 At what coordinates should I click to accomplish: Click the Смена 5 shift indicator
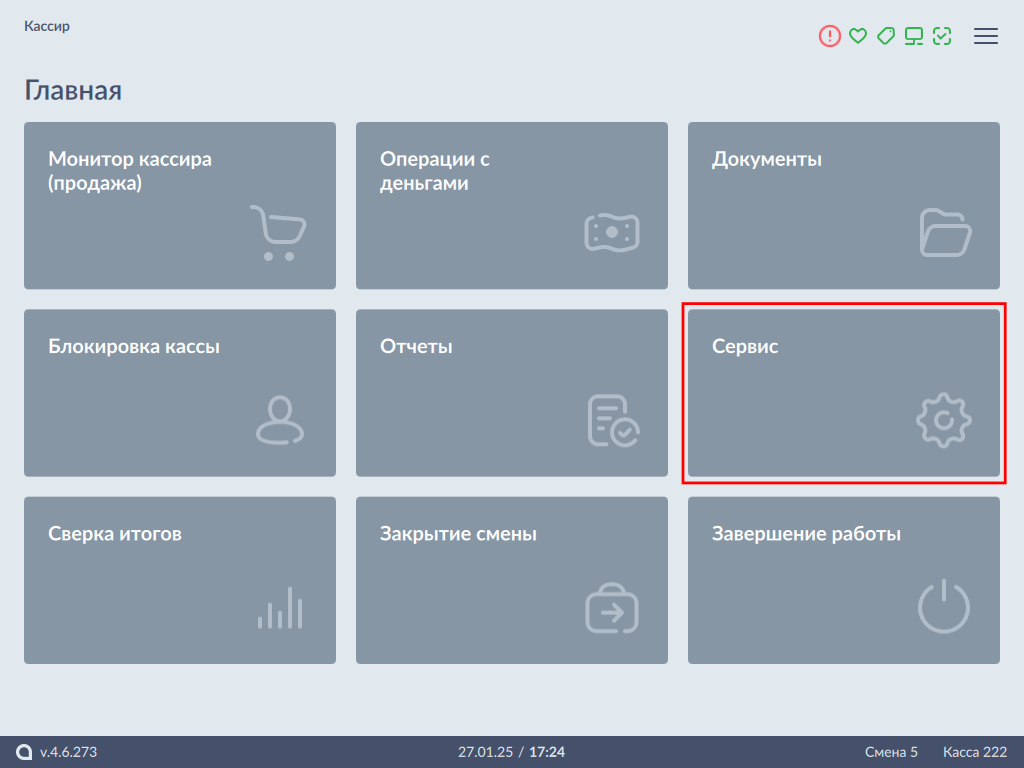[x=891, y=752]
